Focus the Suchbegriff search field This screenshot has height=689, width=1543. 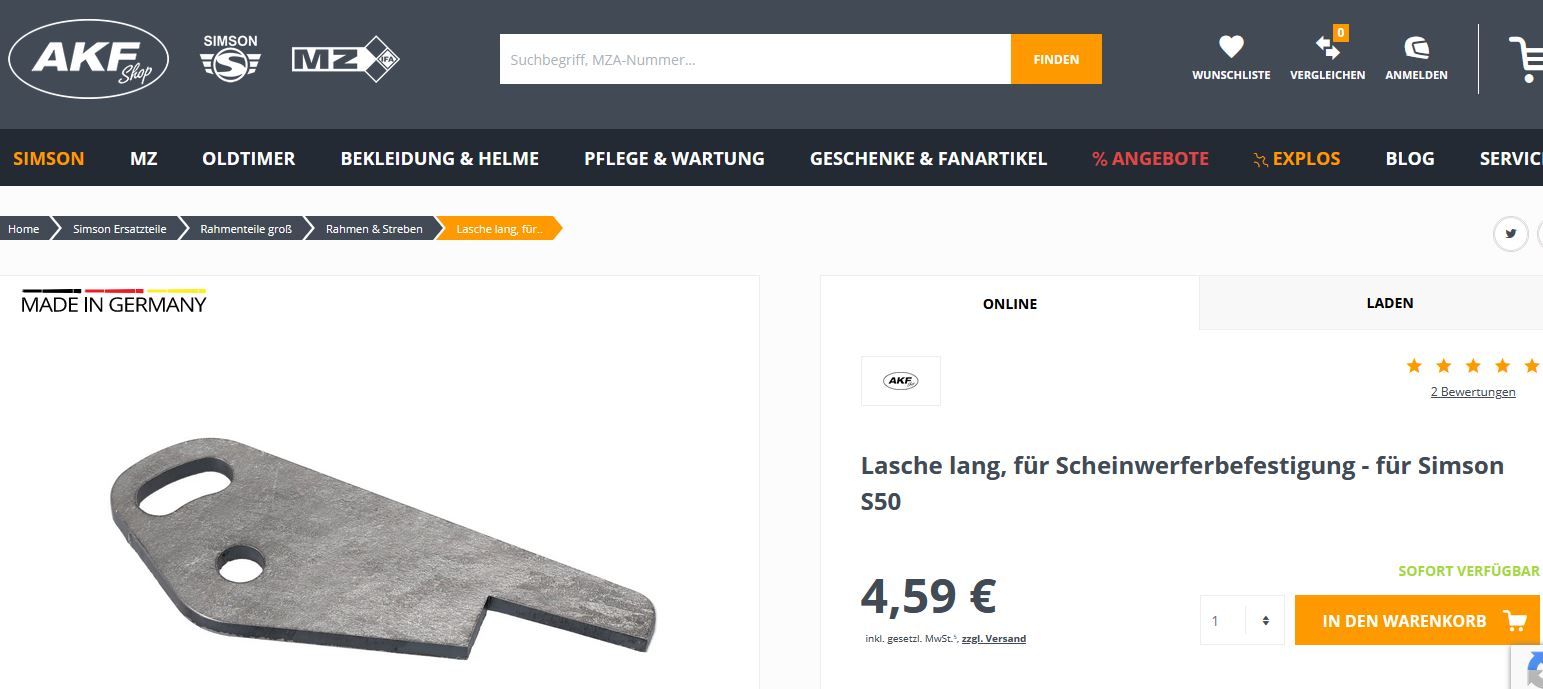click(x=755, y=59)
